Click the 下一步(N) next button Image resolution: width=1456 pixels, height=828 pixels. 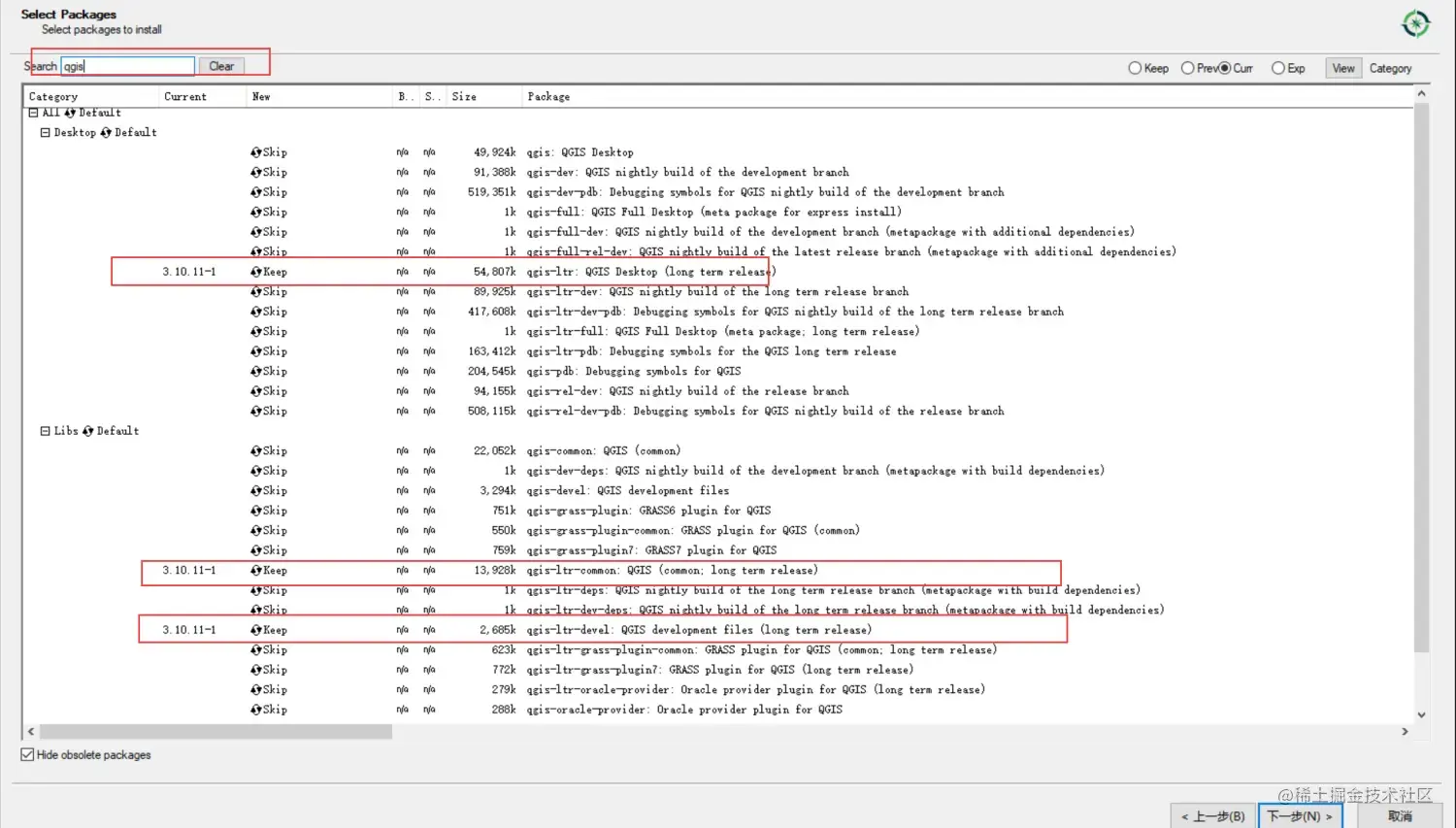1300,816
